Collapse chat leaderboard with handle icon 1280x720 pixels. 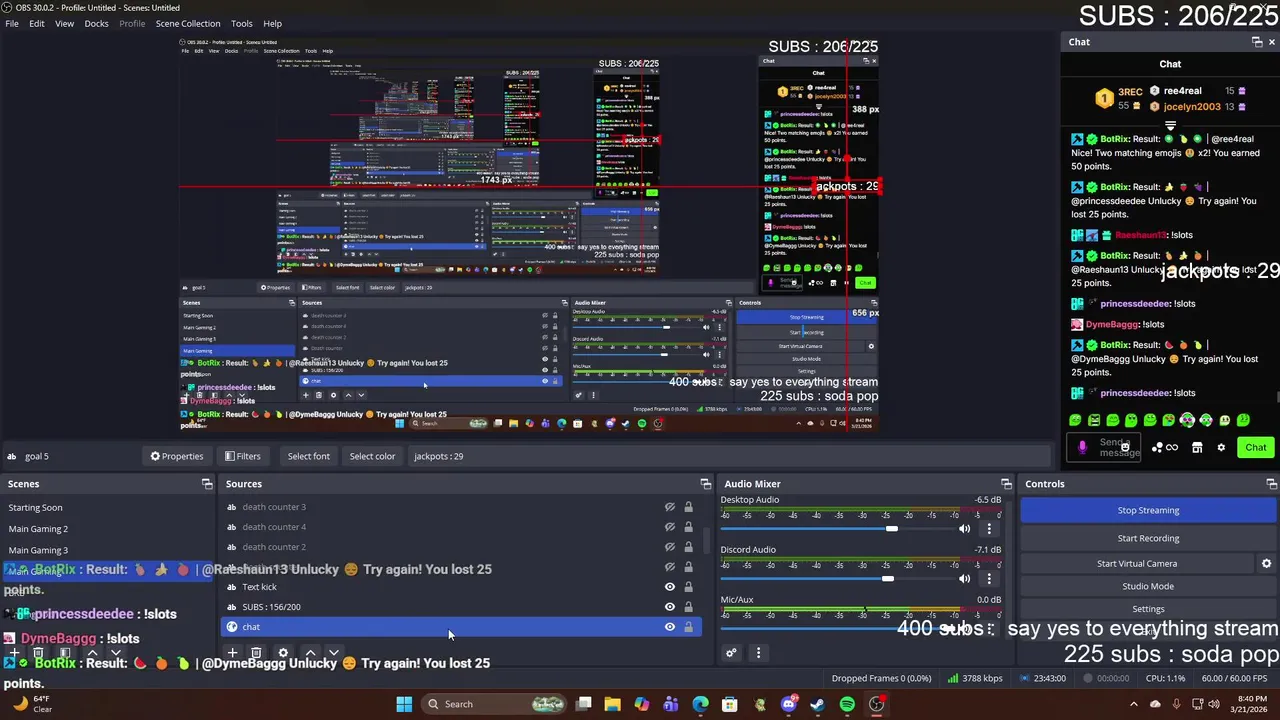1170,126
